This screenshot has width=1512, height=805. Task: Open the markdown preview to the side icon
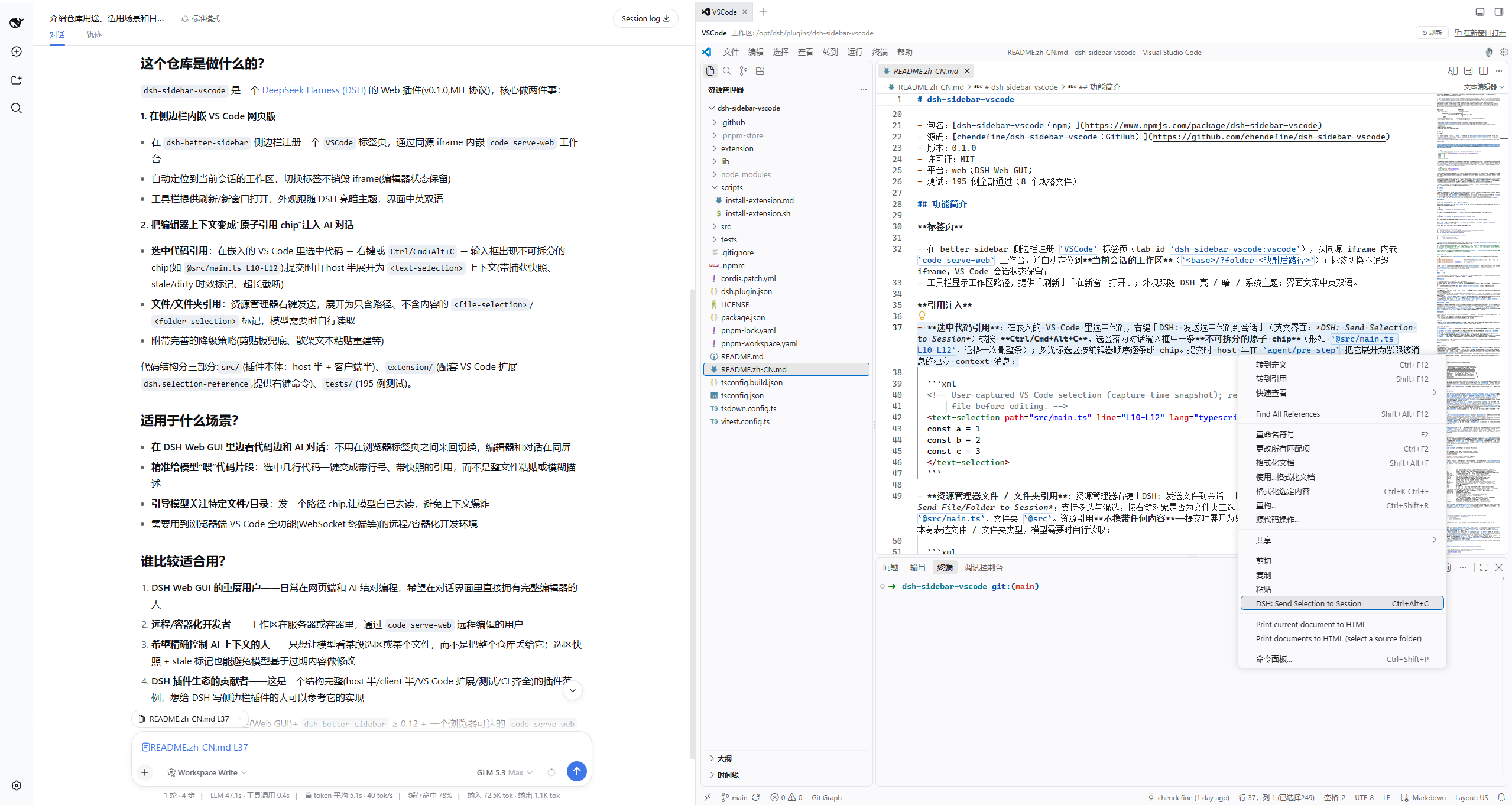[x=1453, y=71]
